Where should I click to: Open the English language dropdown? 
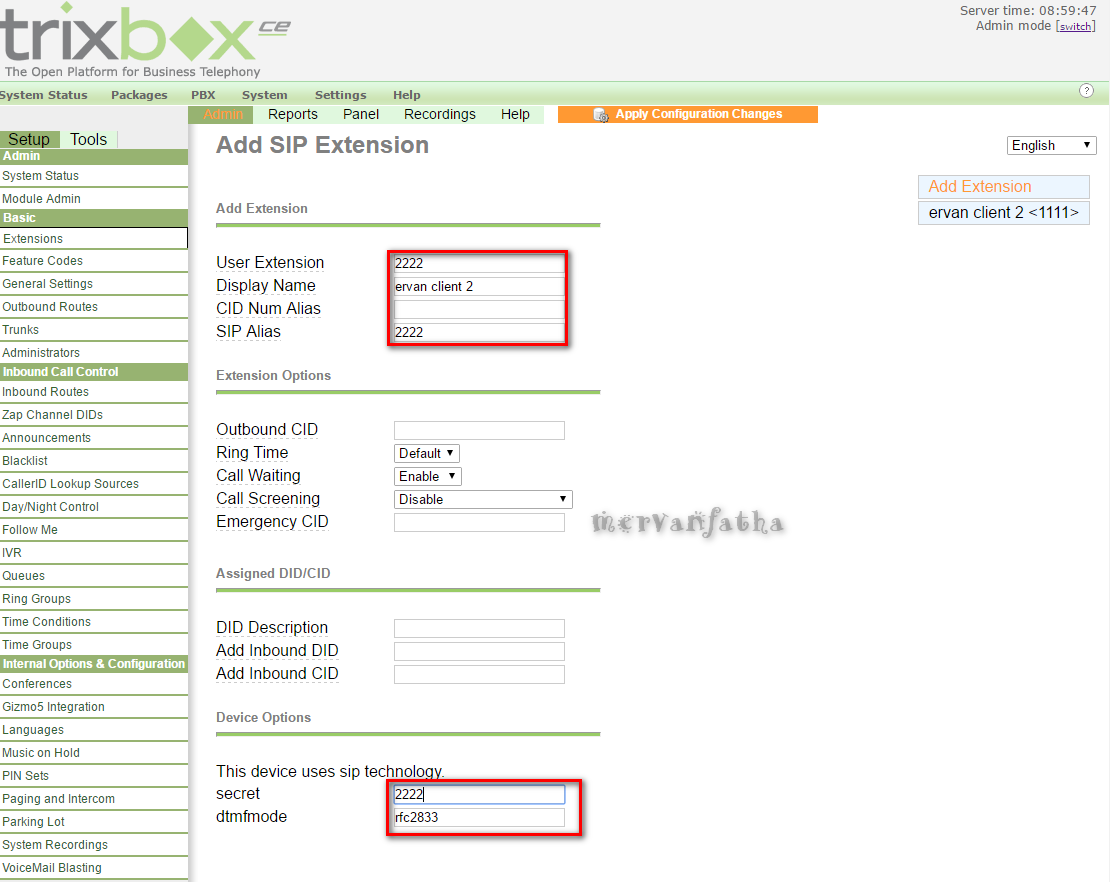tap(1051, 145)
